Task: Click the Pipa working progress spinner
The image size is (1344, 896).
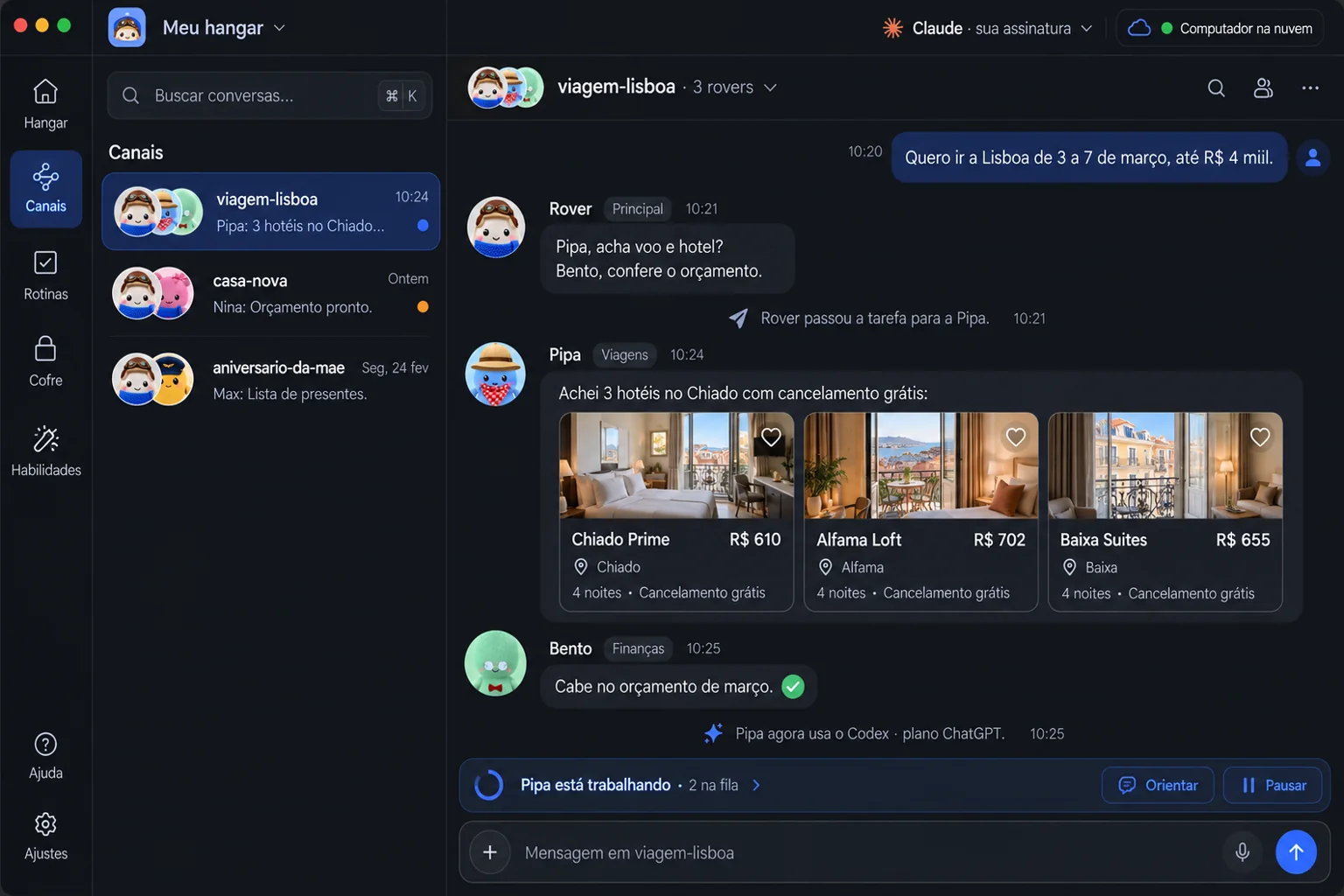Action: click(489, 785)
